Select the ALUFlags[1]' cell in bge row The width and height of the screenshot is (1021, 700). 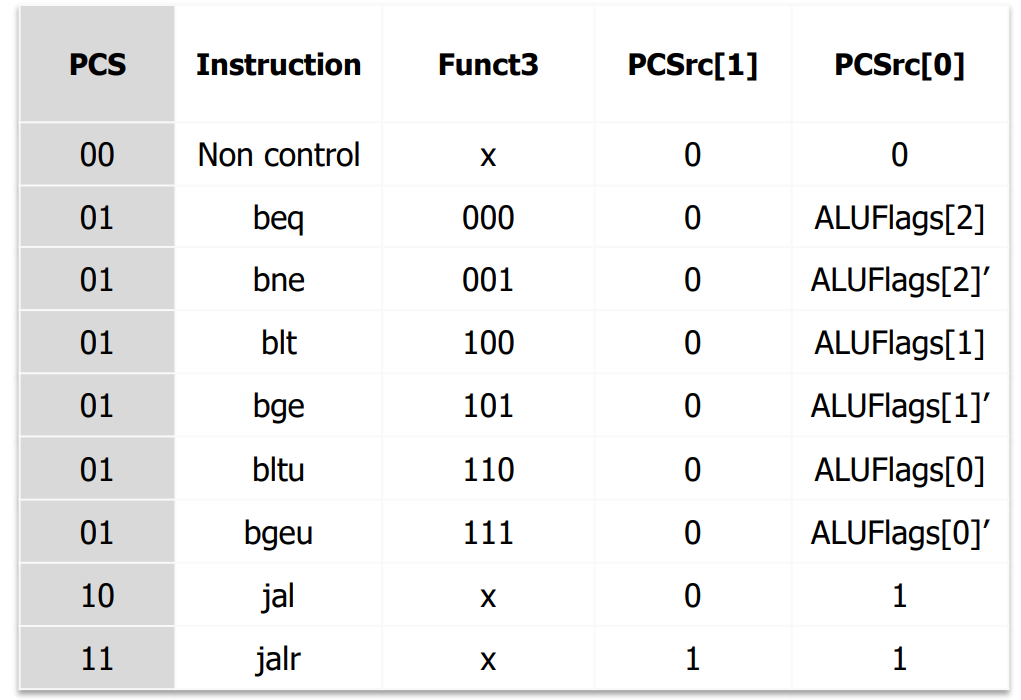tap(899, 407)
